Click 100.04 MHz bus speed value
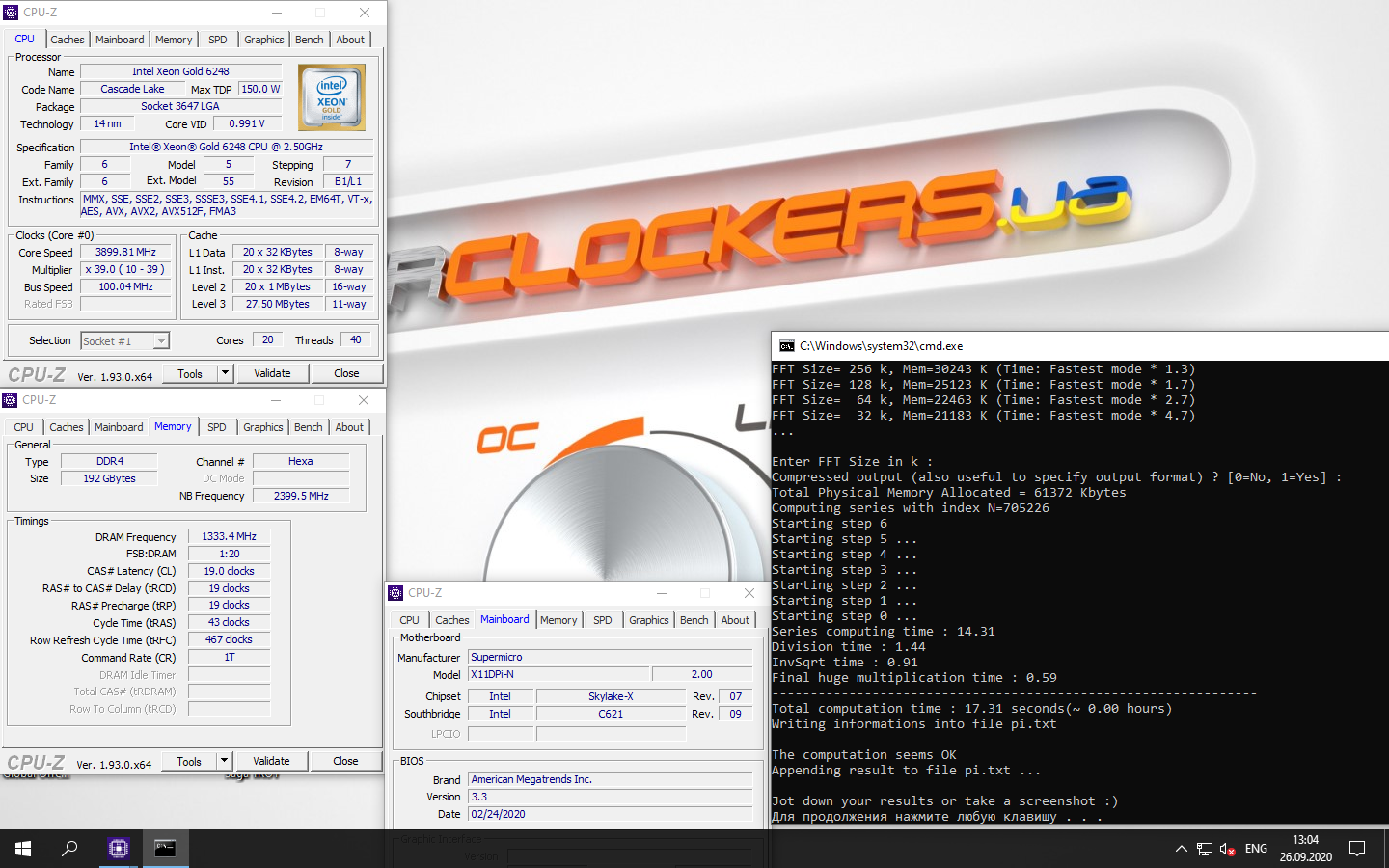This screenshot has height=868, width=1389. (x=126, y=286)
